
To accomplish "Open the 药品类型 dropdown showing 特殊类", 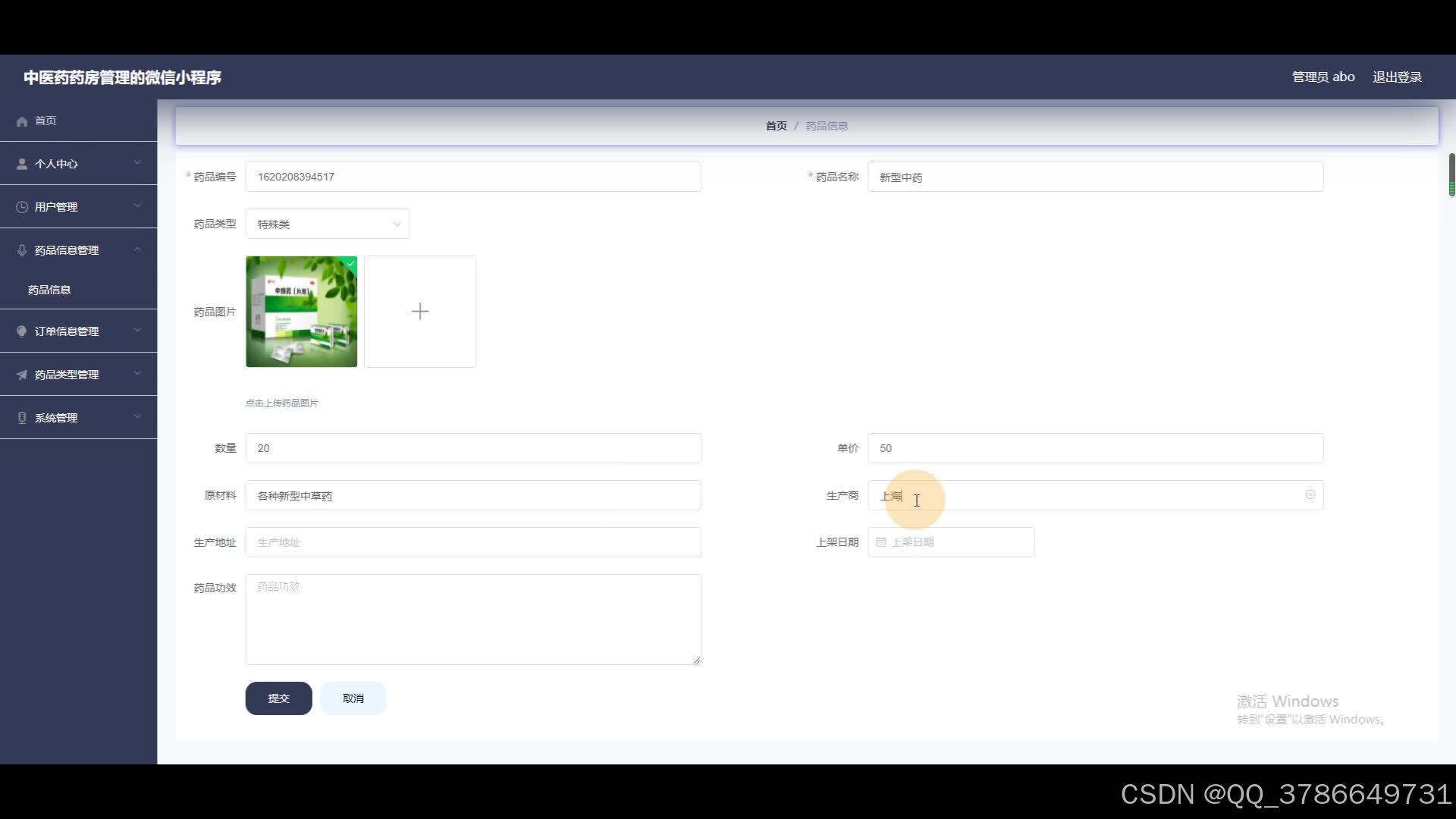I will (x=327, y=224).
